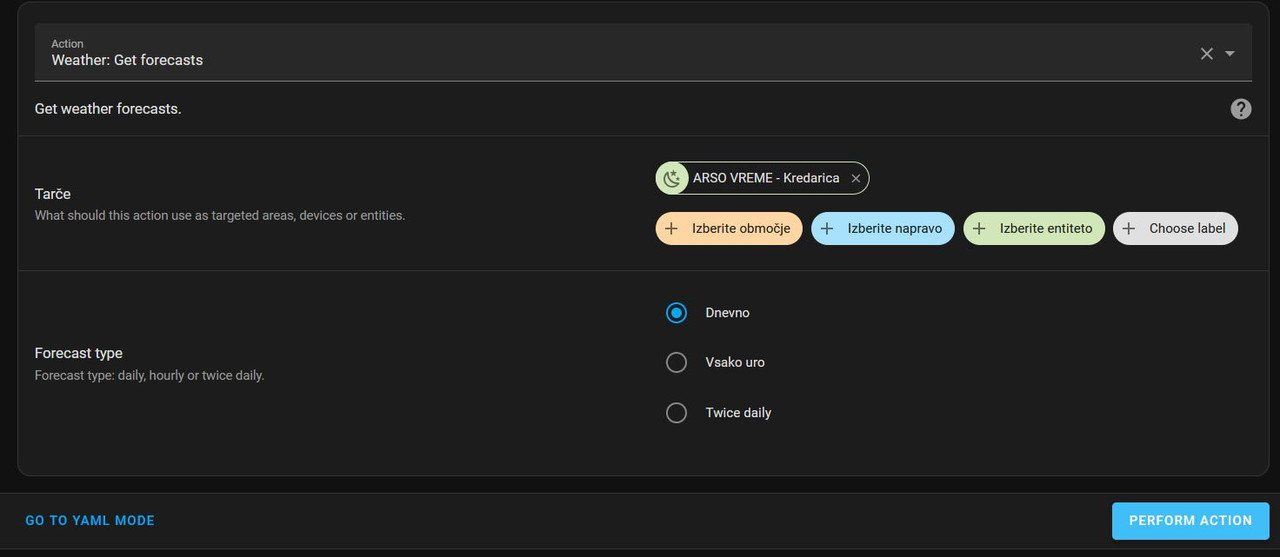Click the ARSO VREME - Kredarica chip label
This screenshot has width=1280, height=557.
click(x=766, y=178)
